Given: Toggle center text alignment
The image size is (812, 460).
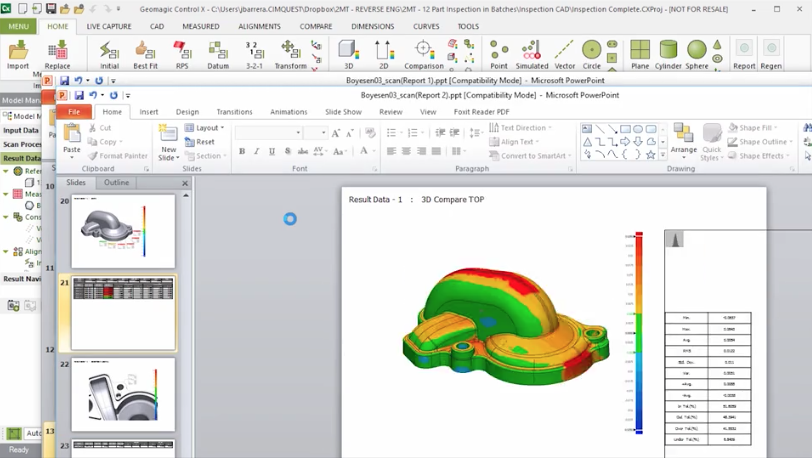Looking at the screenshot, I should click(407, 151).
